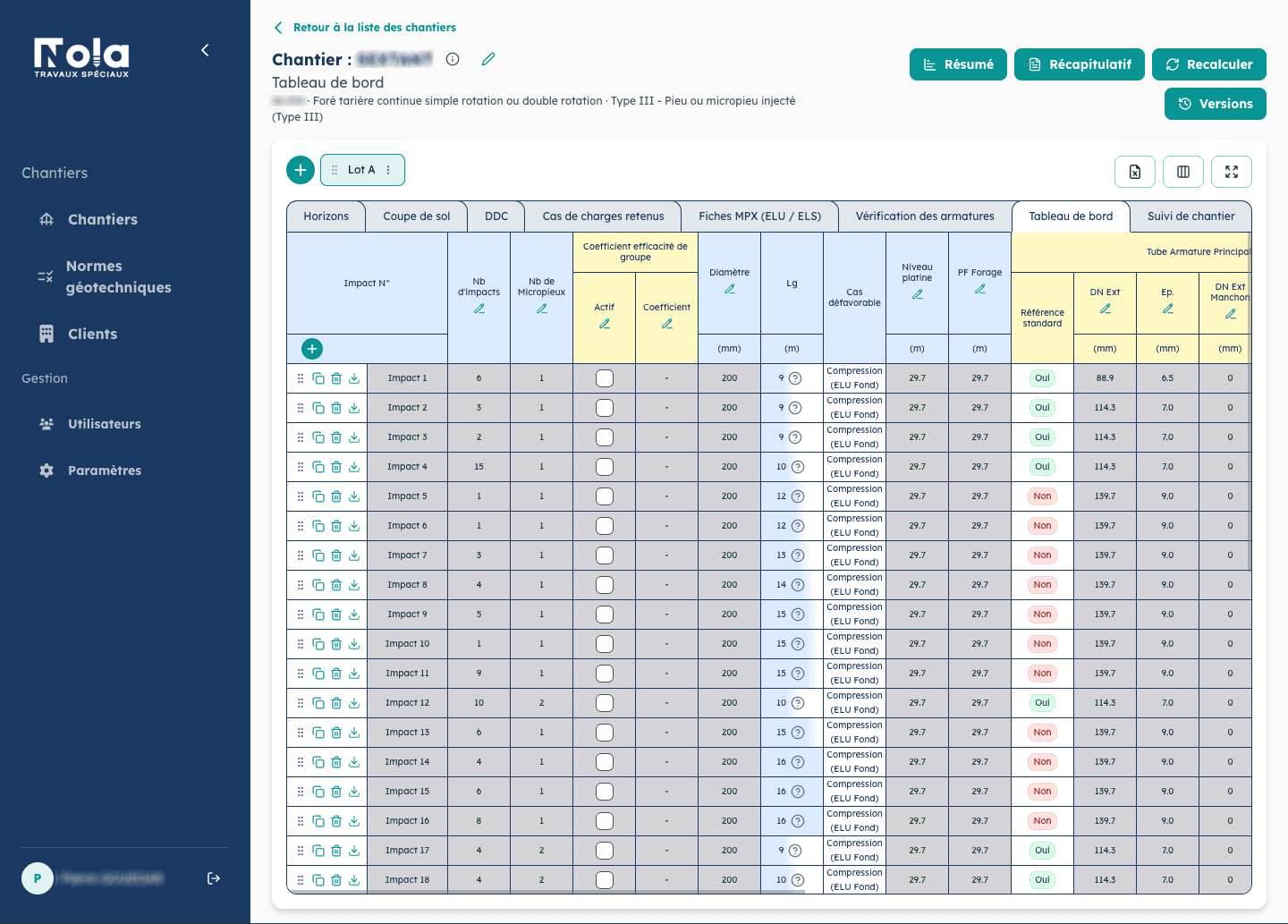Collapse the sidebar with the chevron icon
The width and height of the screenshot is (1288, 924).
205,50
